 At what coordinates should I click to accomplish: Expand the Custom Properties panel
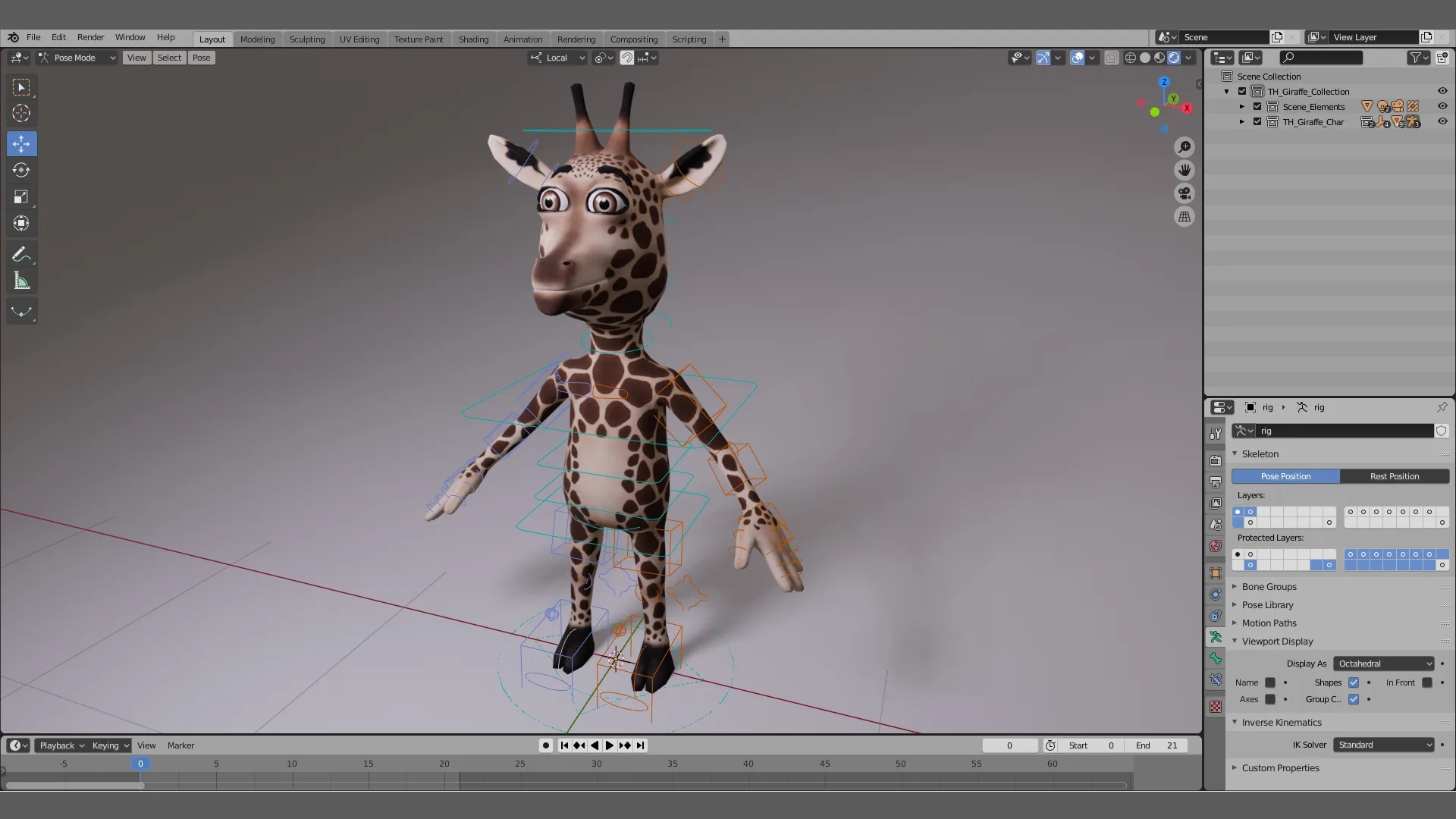[x=1280, y=768]
